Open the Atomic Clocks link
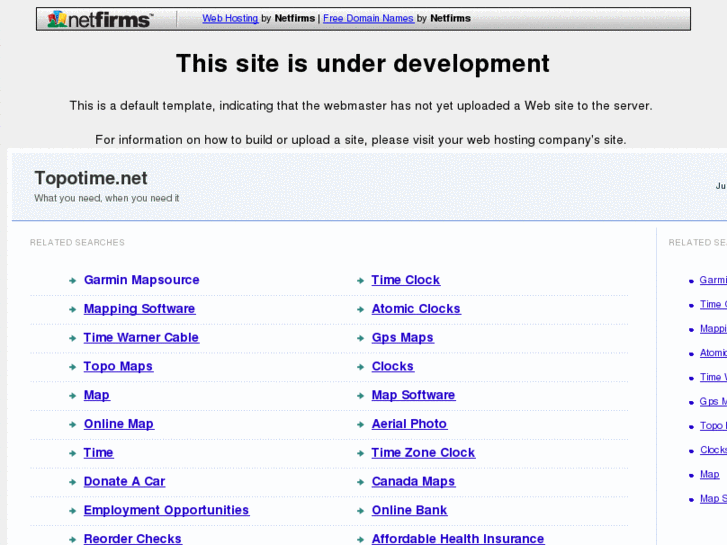 coord(416,309)
